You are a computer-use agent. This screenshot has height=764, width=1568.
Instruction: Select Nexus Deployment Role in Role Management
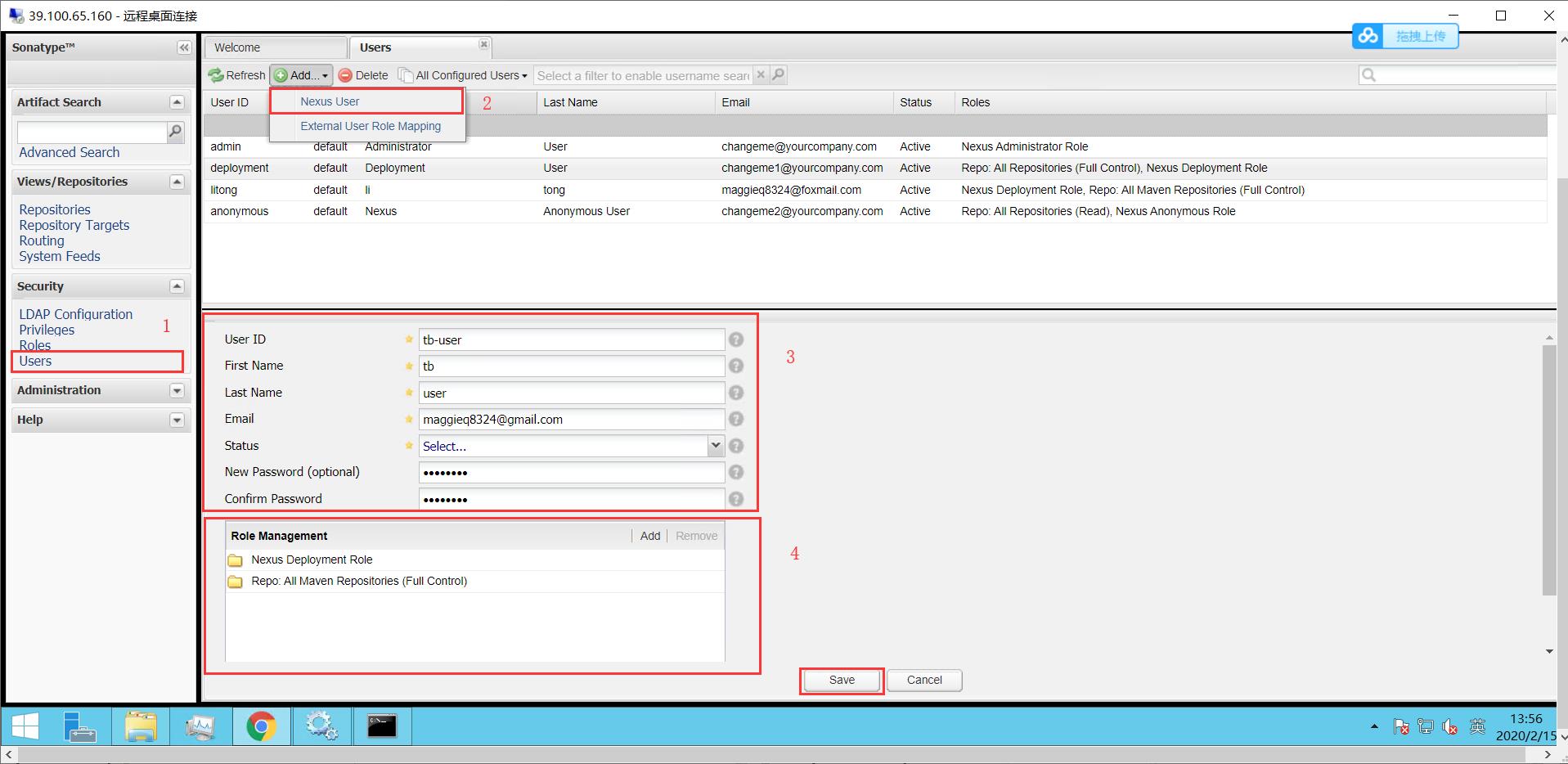[474, 560]
